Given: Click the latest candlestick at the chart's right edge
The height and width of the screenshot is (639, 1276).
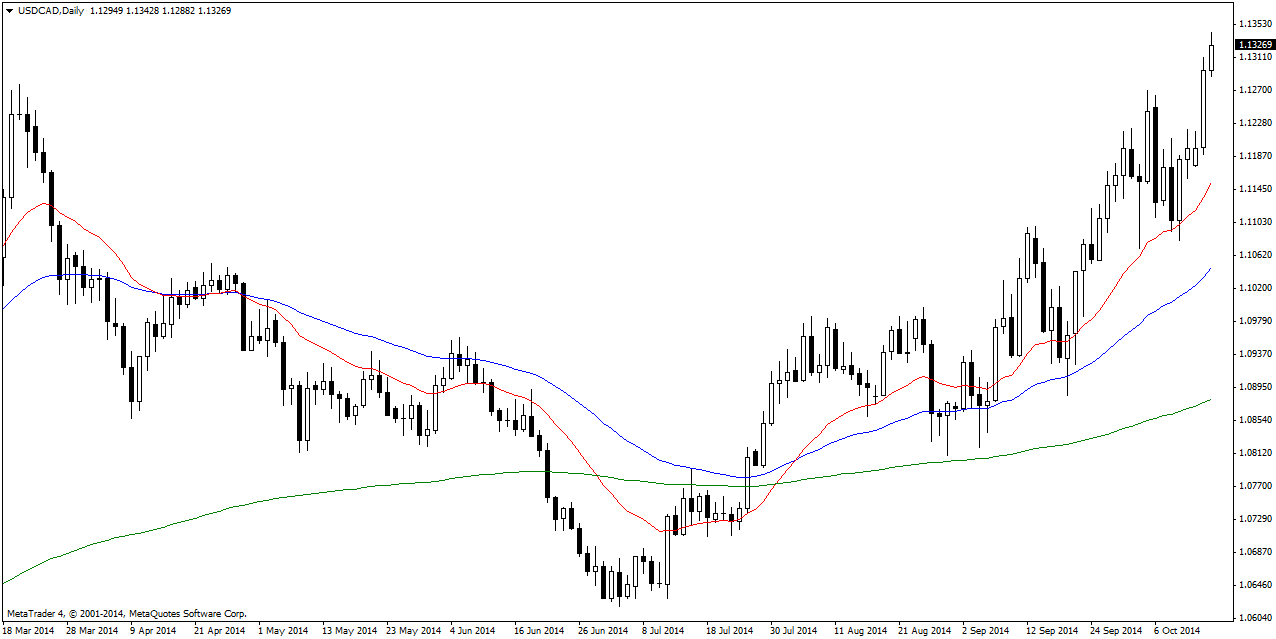Looking at the screenshot, I should [x=1212, y=57].
